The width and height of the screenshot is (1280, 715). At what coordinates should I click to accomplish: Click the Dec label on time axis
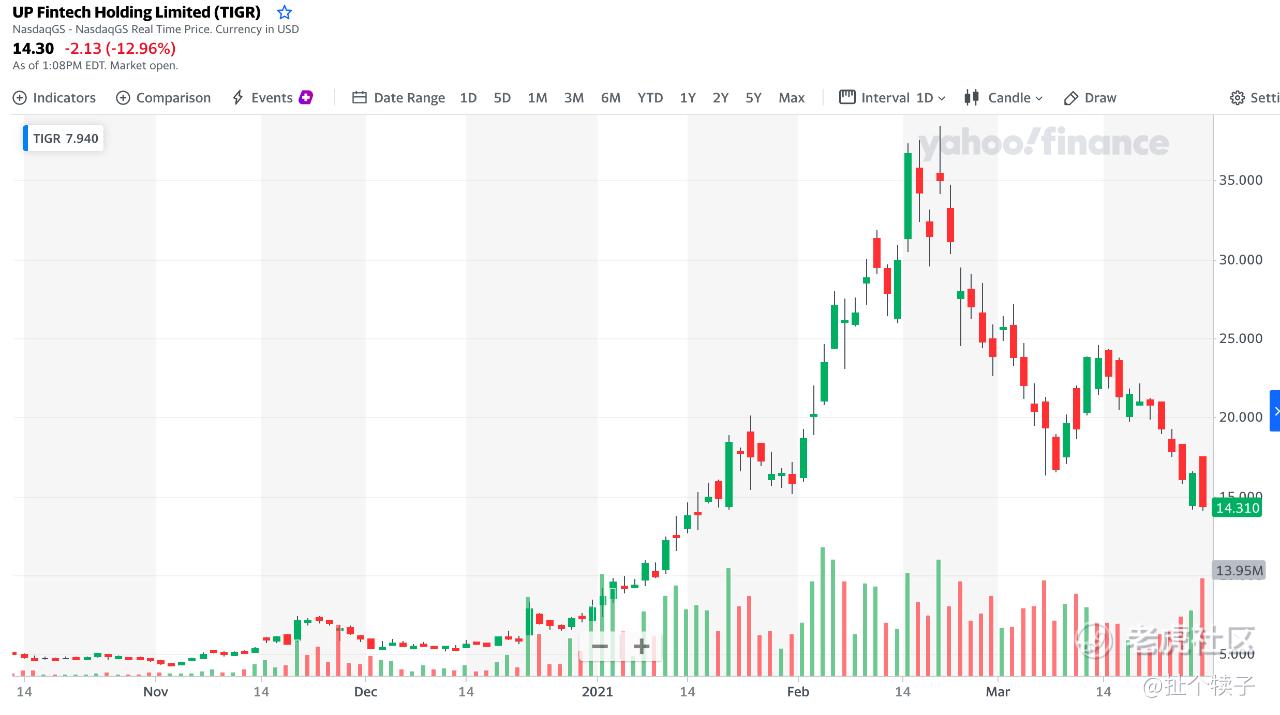tap(365, 691)
